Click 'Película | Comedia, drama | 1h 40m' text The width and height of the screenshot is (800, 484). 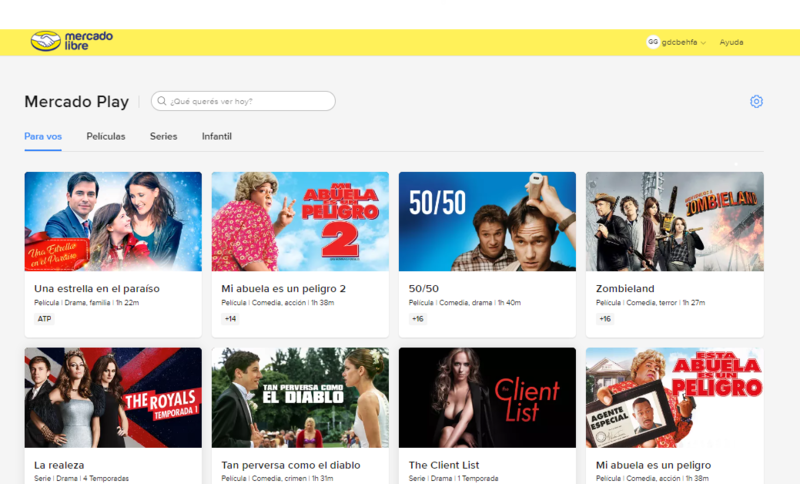[465, 303]
